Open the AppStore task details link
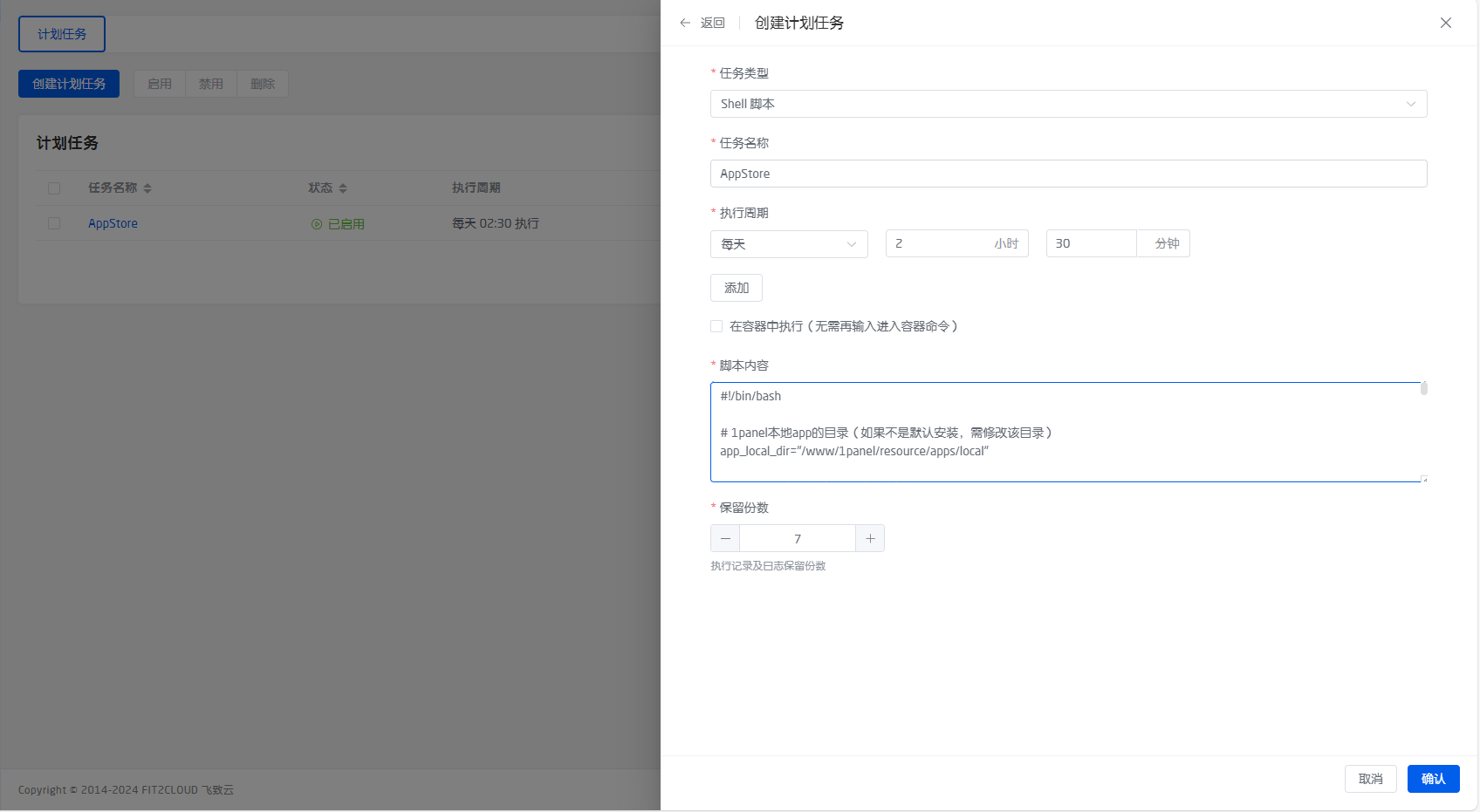Viewport: 1480px width, 812px height. click(113, 223)
